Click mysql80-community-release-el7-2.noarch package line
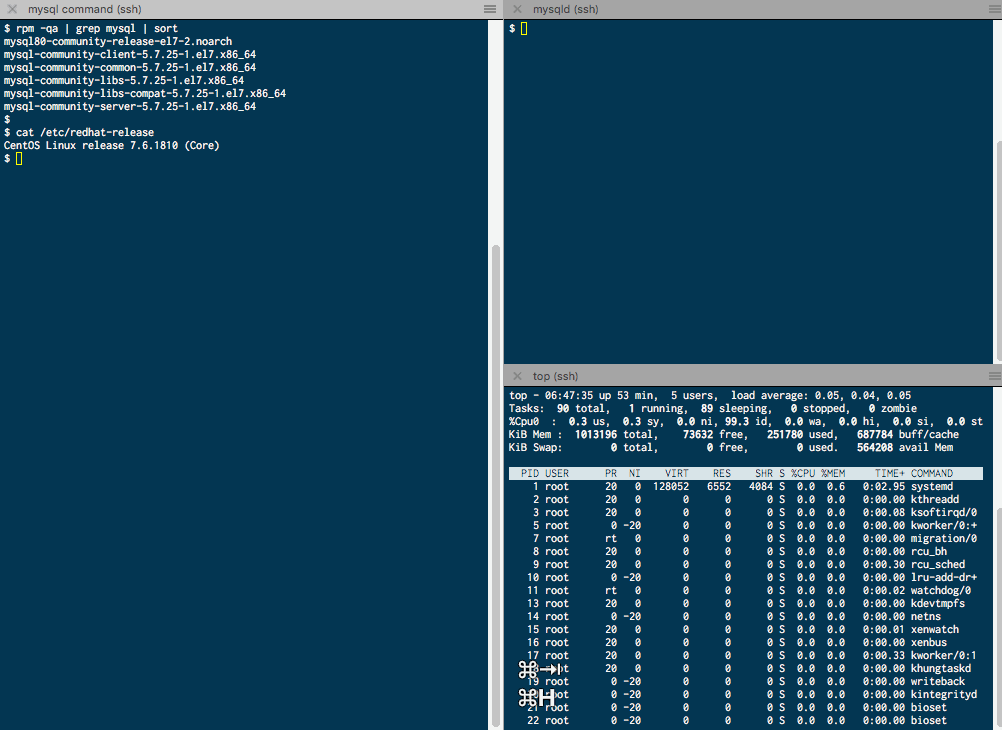 coord(118,42)
